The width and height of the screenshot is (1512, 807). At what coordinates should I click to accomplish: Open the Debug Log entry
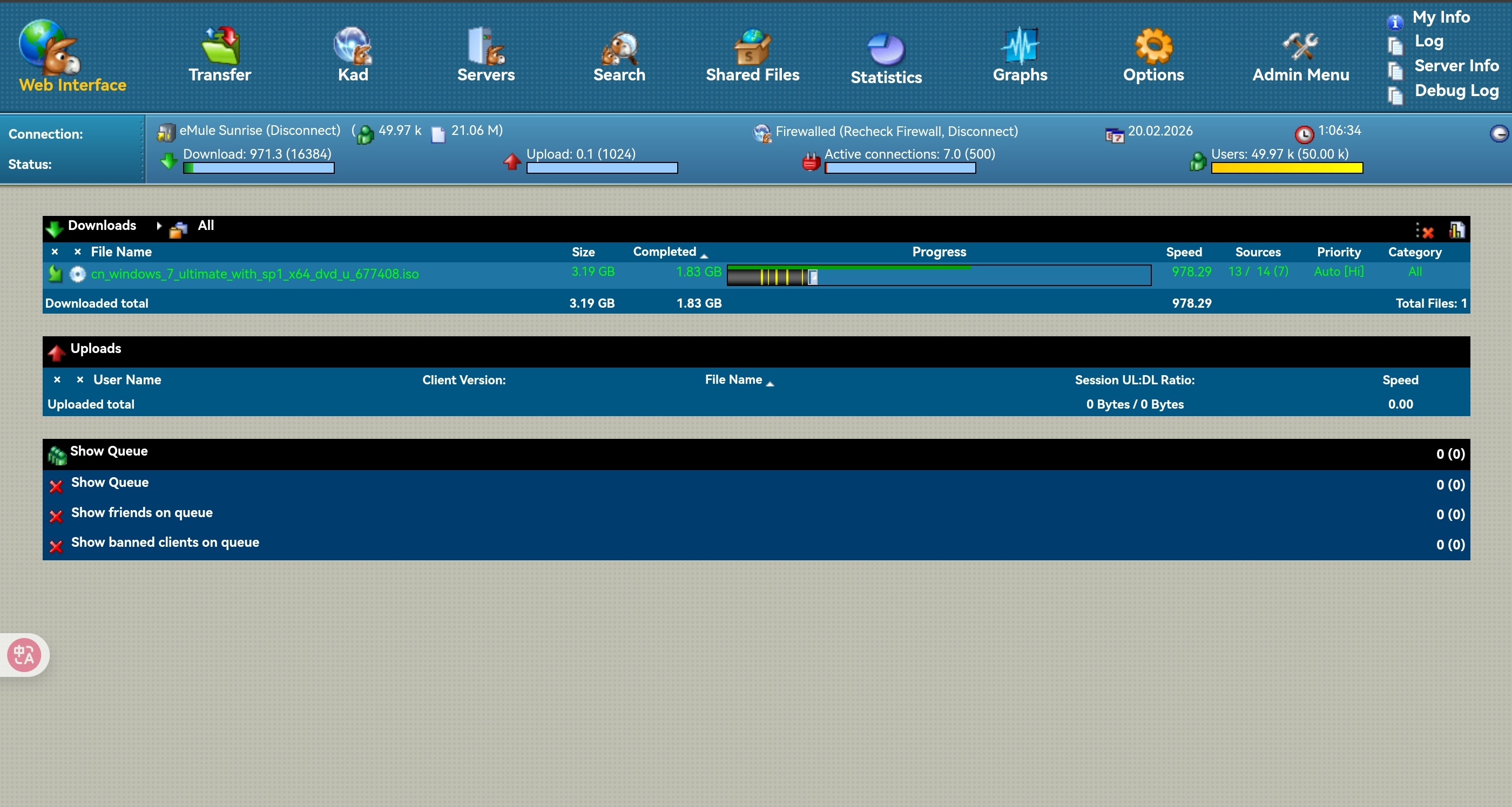[1456, 90]
